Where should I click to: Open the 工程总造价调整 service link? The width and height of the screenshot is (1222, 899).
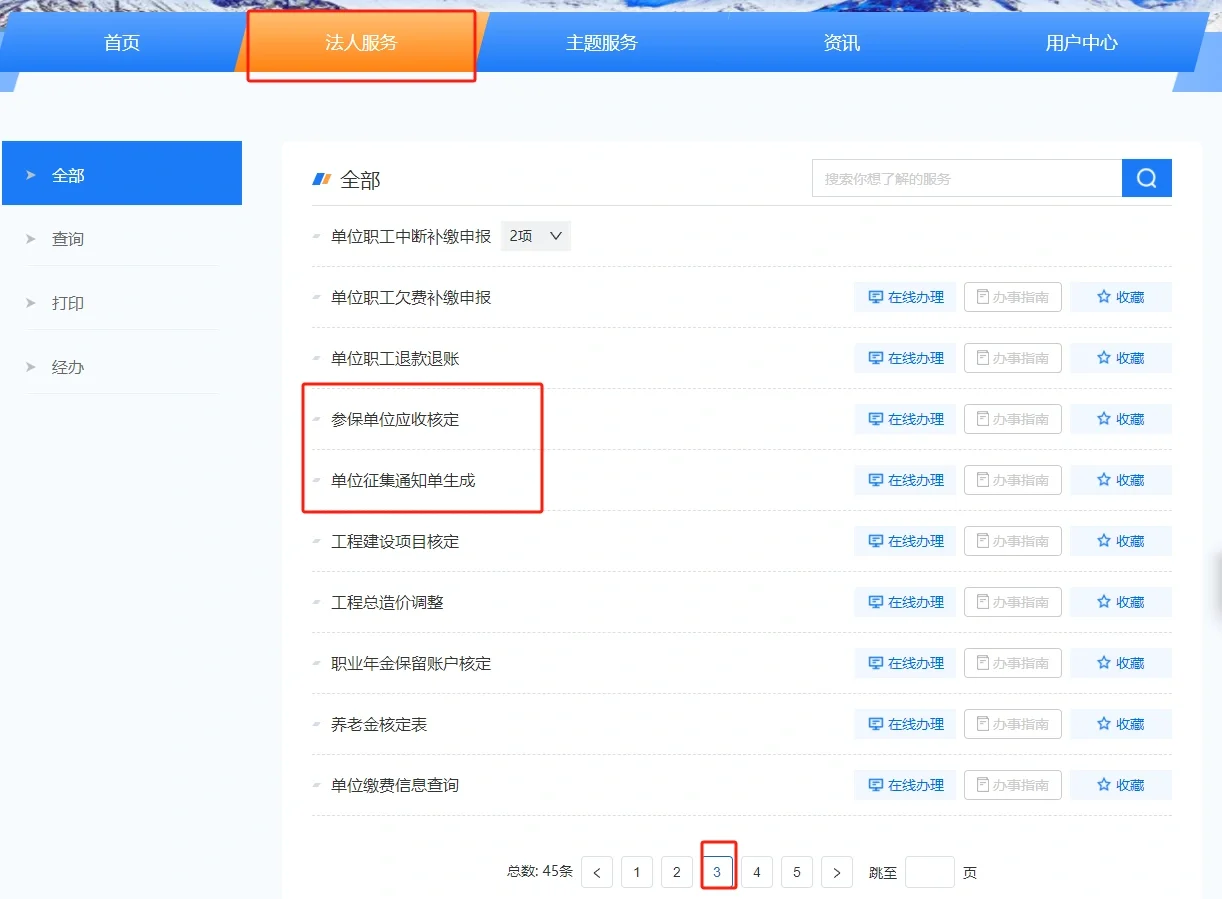pyautogui.click(x=387, y=602)
